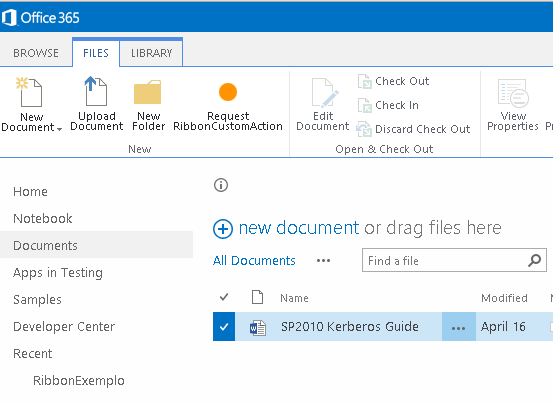Viewport: 553px width, 402px height.
Task: Open the All Documents view link
Action: [254, 261]
